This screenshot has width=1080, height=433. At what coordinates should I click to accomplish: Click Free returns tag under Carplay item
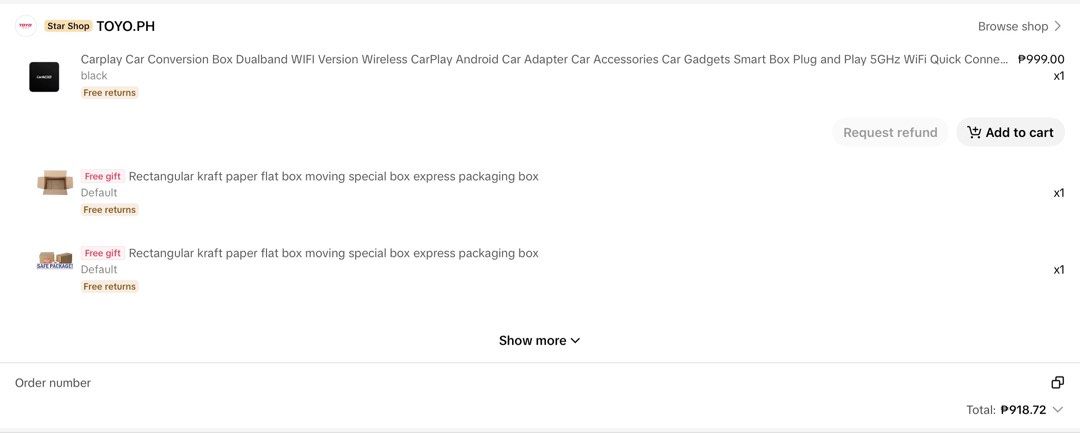tap(110, 93)
